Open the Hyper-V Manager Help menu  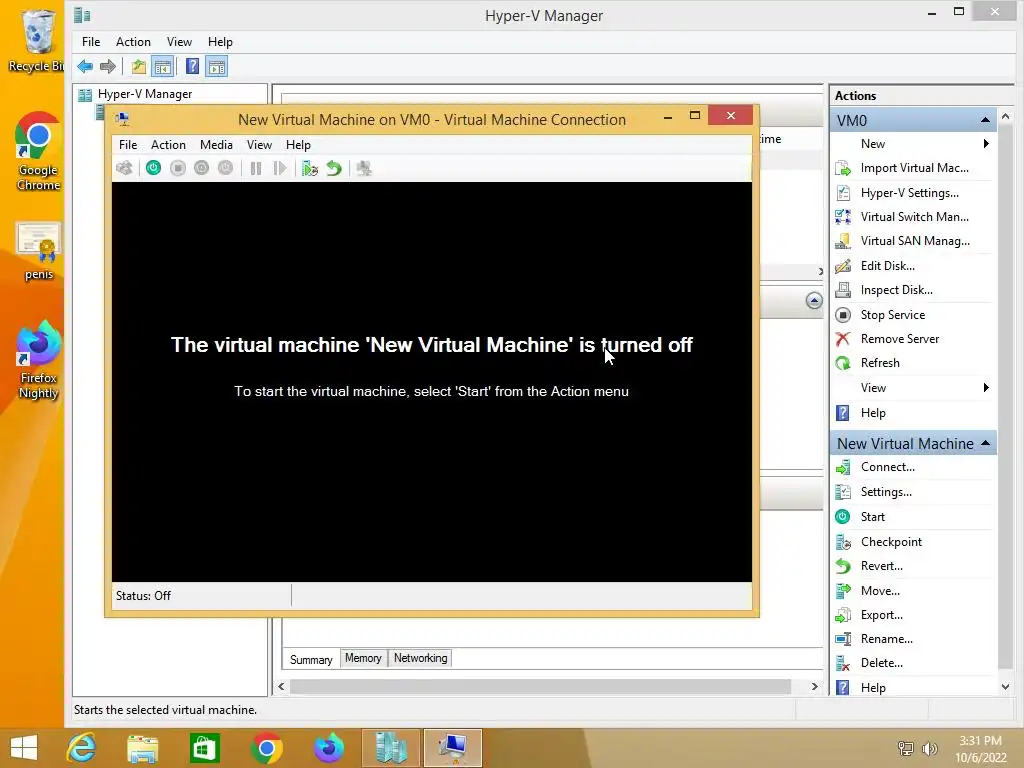click(x=220, y=42)
